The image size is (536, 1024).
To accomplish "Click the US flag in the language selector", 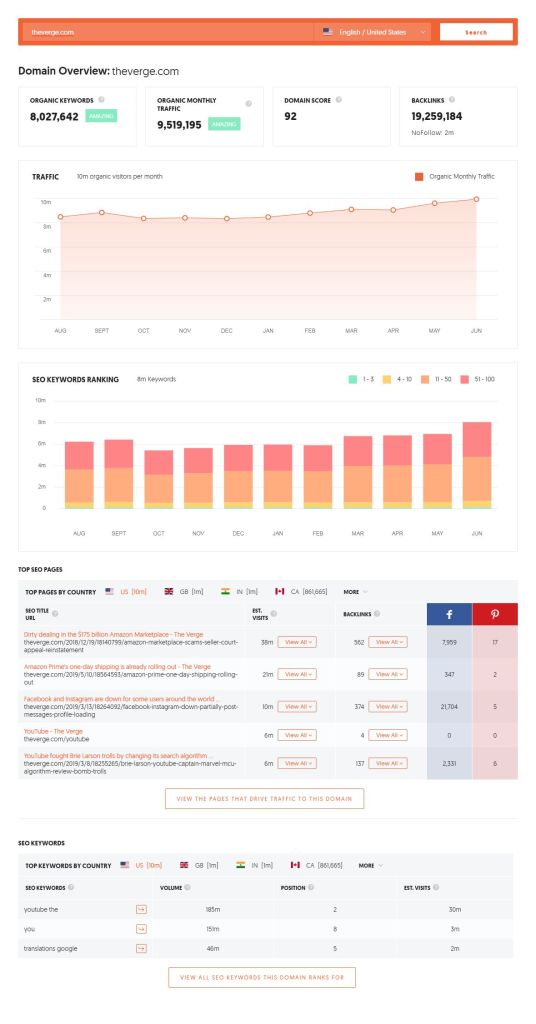I will tap(327, 31).
